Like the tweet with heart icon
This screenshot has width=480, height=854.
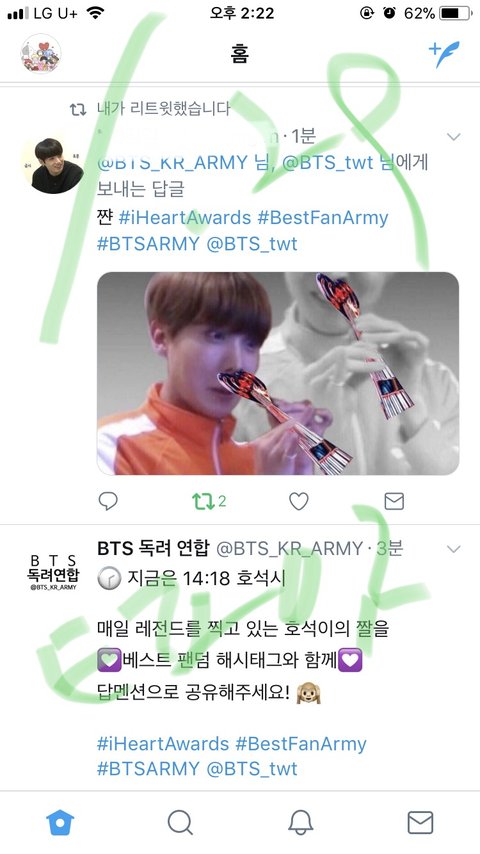pos(299,501)
